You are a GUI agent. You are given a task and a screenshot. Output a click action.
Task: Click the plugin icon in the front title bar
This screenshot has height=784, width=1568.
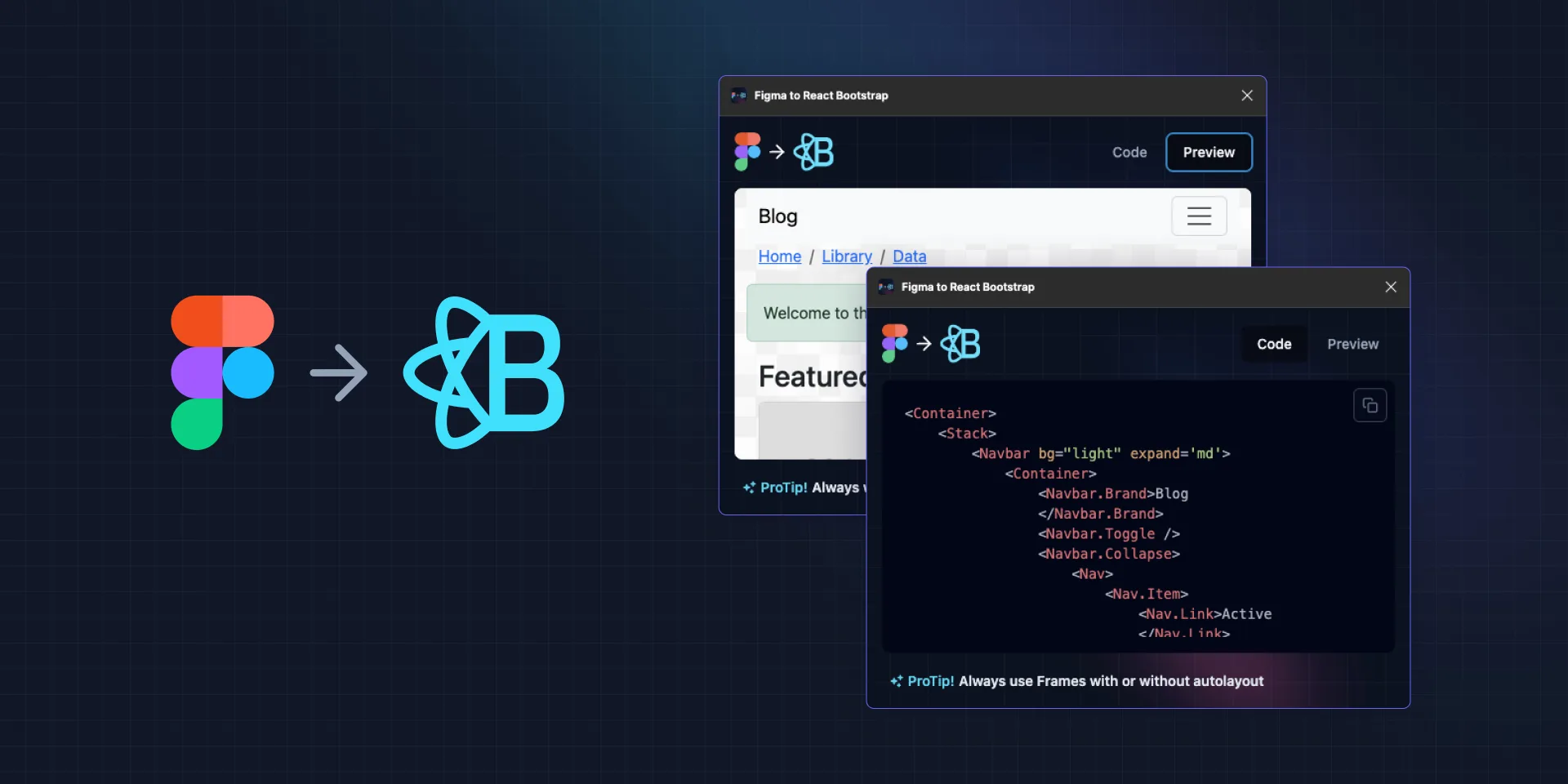[885, 287]
